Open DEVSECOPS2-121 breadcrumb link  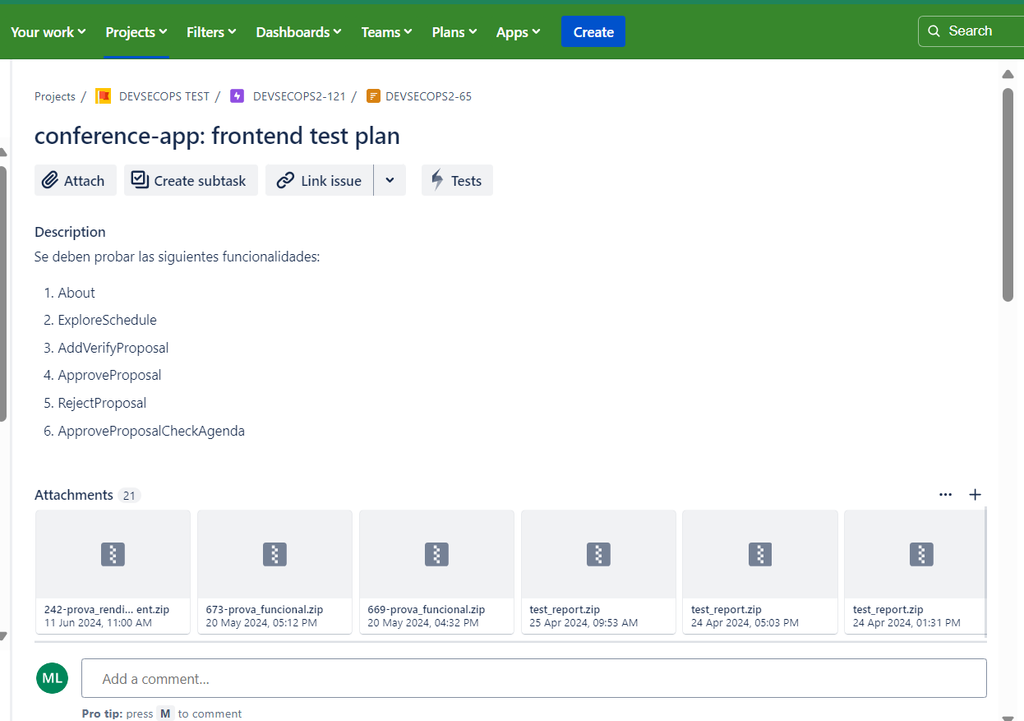coord(299,97)
